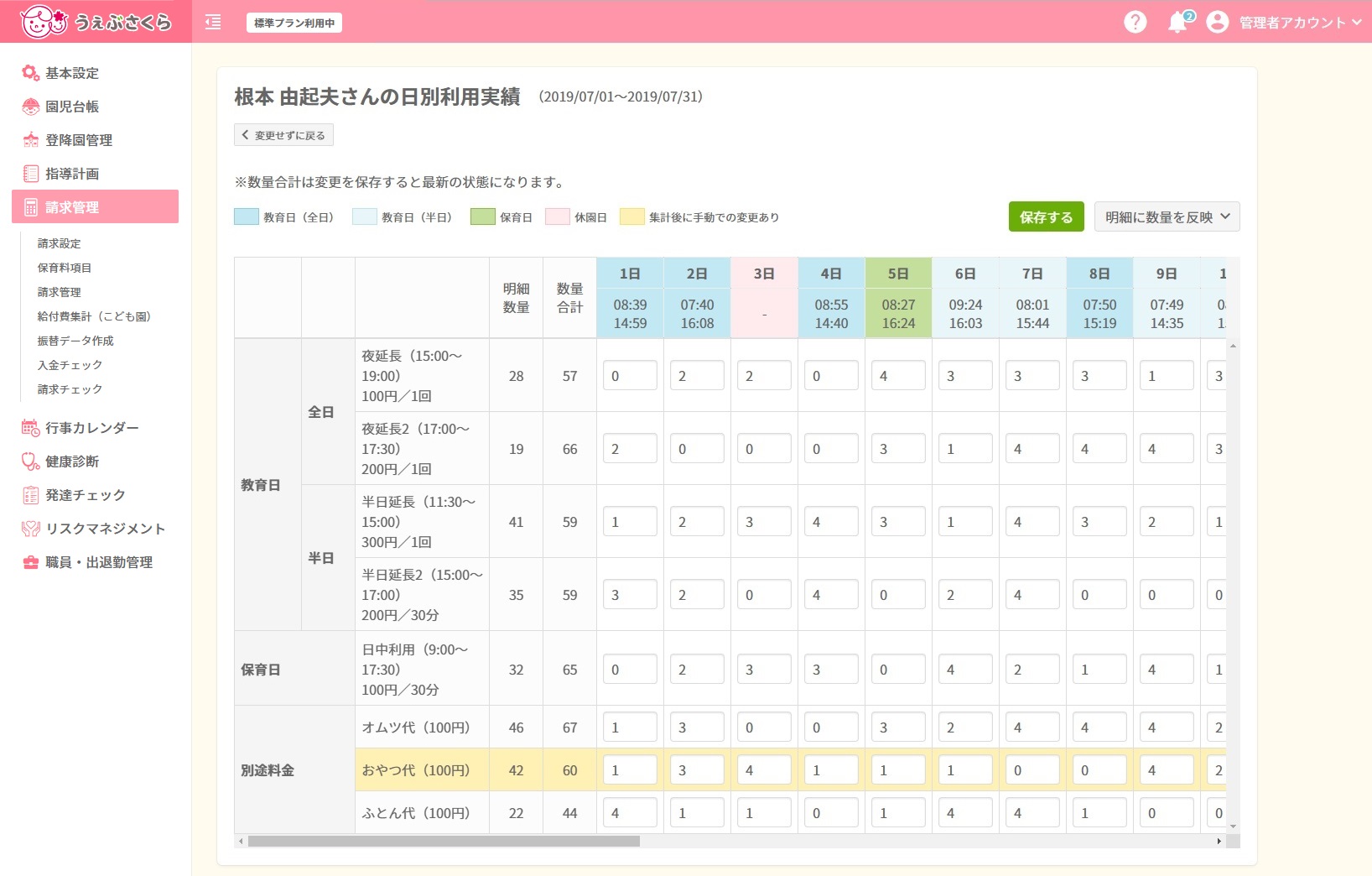Click the 教育日（半日） light blue swatch
The height and width of the screenshot is (876, 1372).
(x=365, y=216)
